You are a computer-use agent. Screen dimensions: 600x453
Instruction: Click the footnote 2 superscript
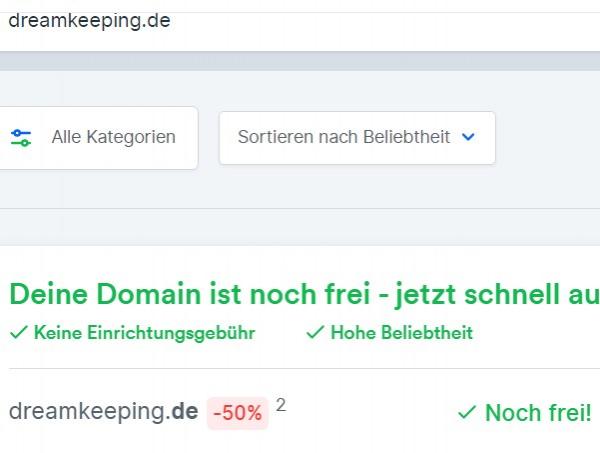281,405
